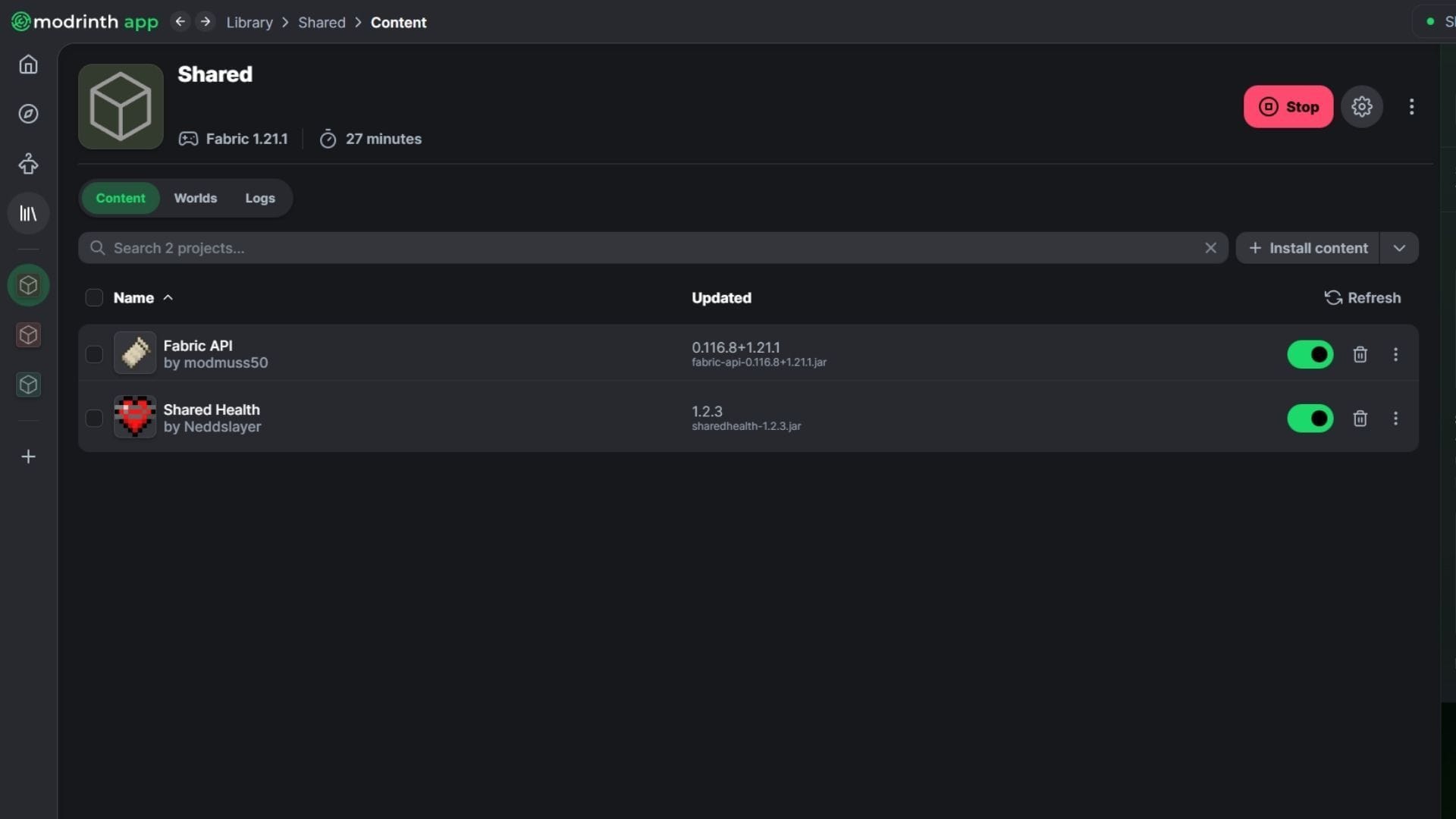Disable the Shared Health mod toggle
Image resolution: width=1456 pixels, height=819 pixels.
point(1310,419)
